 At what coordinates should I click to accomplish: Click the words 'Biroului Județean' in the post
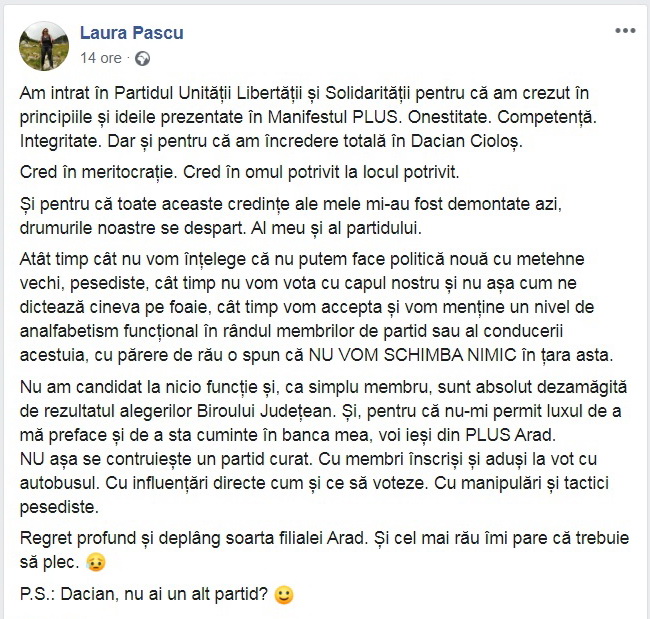[265, 411]
